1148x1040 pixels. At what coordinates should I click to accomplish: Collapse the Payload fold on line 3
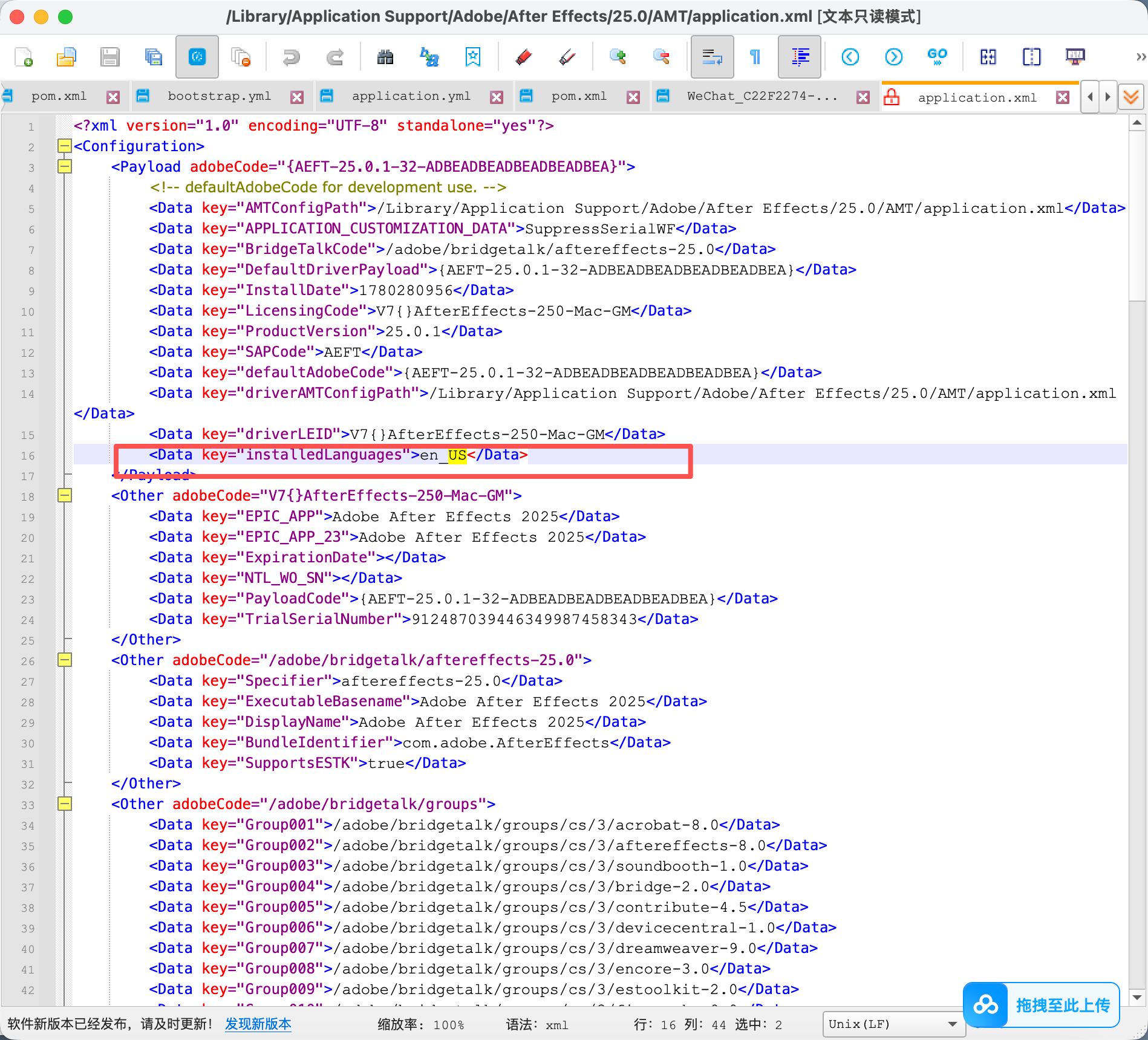65,166
